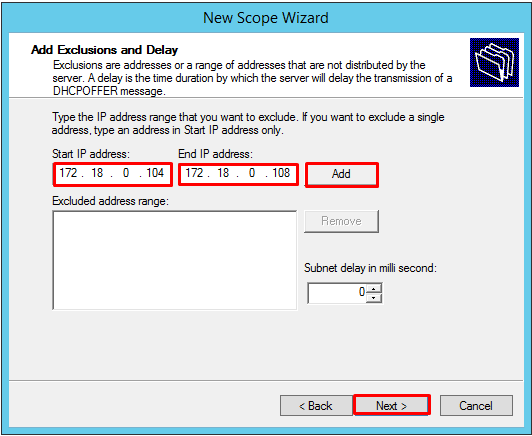This screenshot has height=436, width=532.
Task: Click the New Scope Wizard title
Action: tap(266, 18)
